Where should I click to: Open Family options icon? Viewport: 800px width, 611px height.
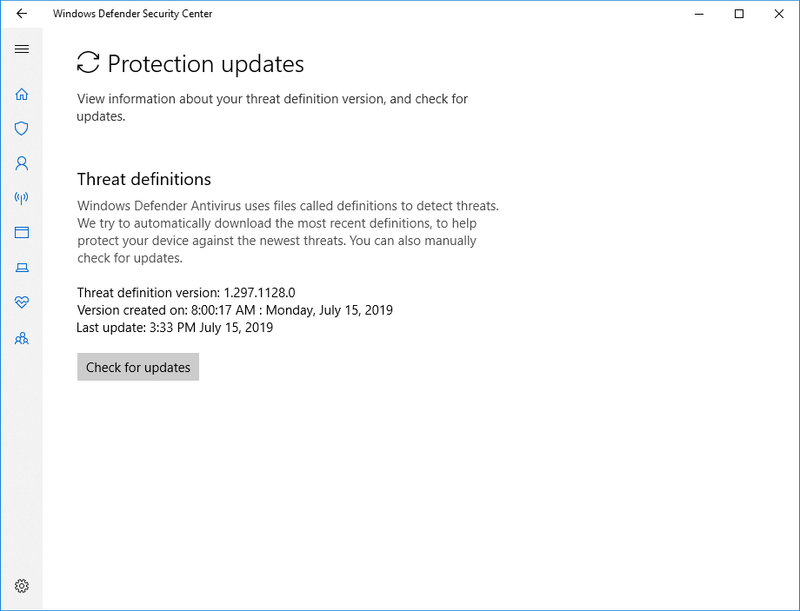[x=21, y=338]
